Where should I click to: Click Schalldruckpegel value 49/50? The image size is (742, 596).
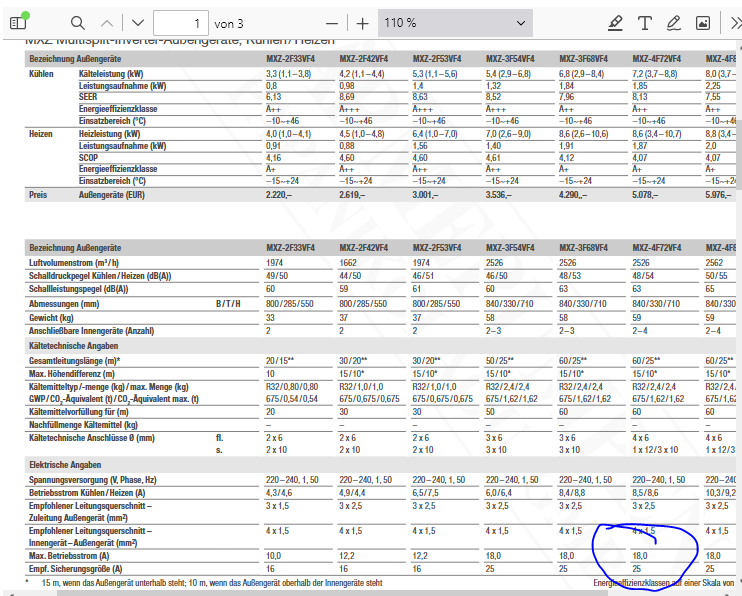click(277, 276)
